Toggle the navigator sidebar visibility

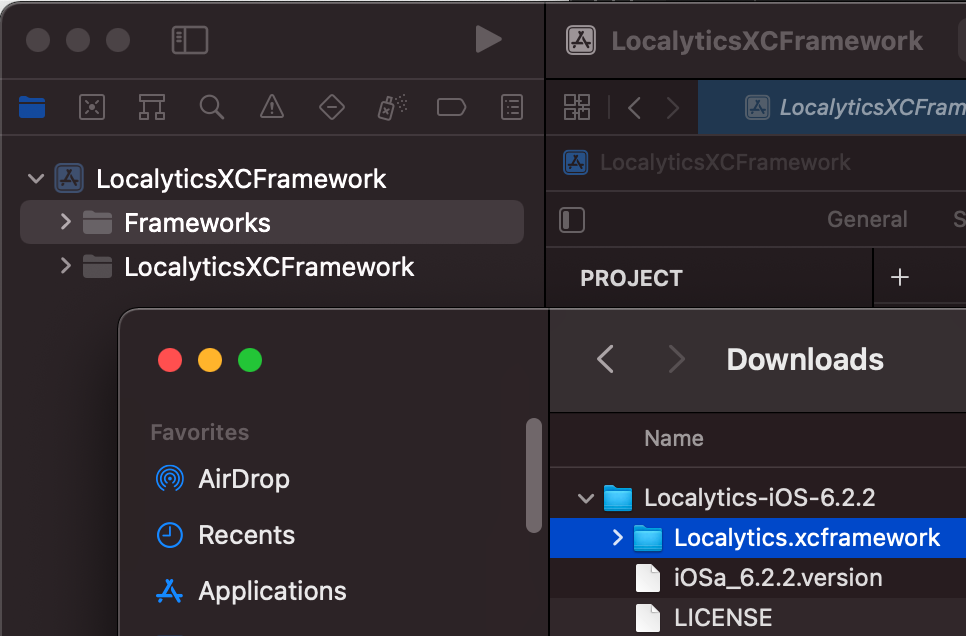[x=190, y=40]
